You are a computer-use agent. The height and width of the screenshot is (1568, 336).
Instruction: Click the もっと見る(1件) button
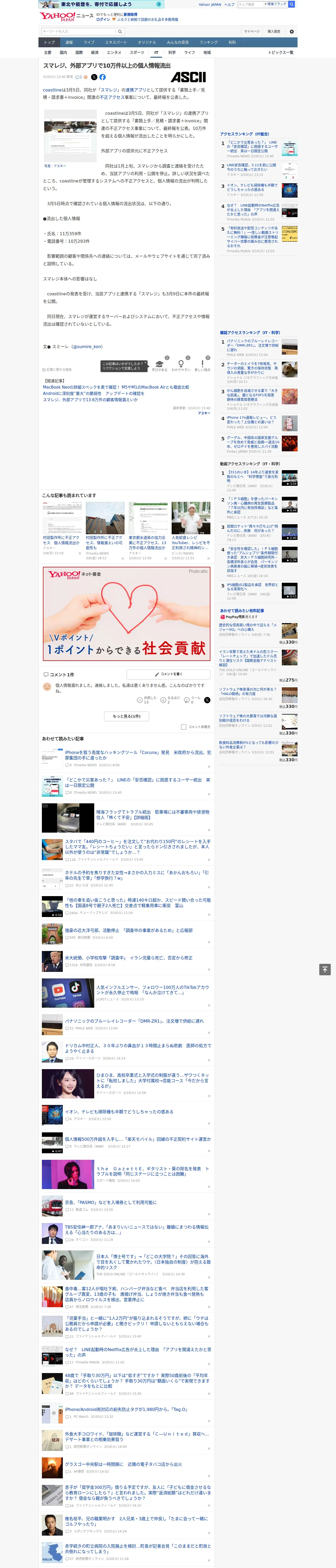click(x=127, y=716)
